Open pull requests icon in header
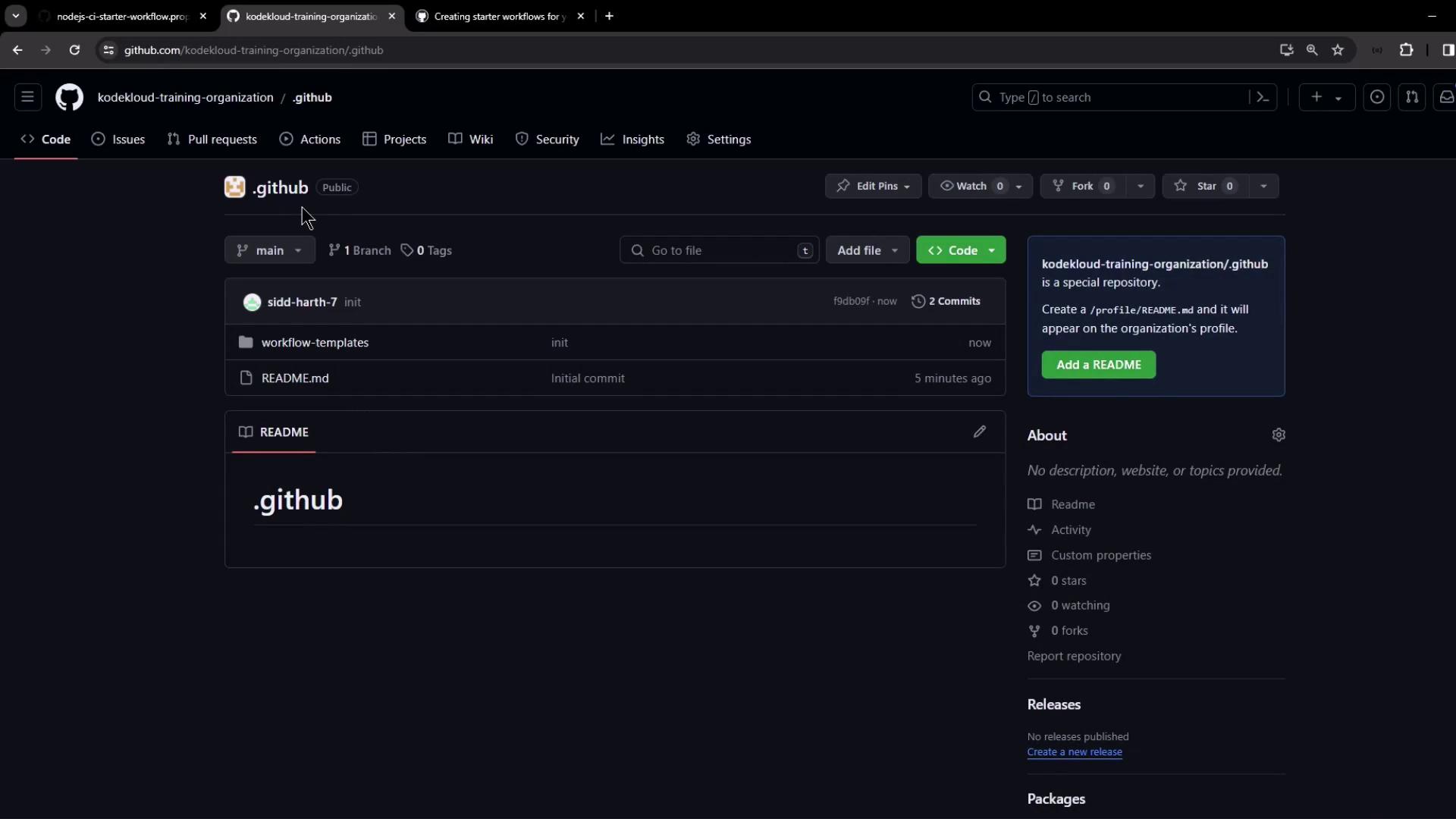Viewport: 1456px width, 819px height. pyautogui.click(x=1411, y=97)
